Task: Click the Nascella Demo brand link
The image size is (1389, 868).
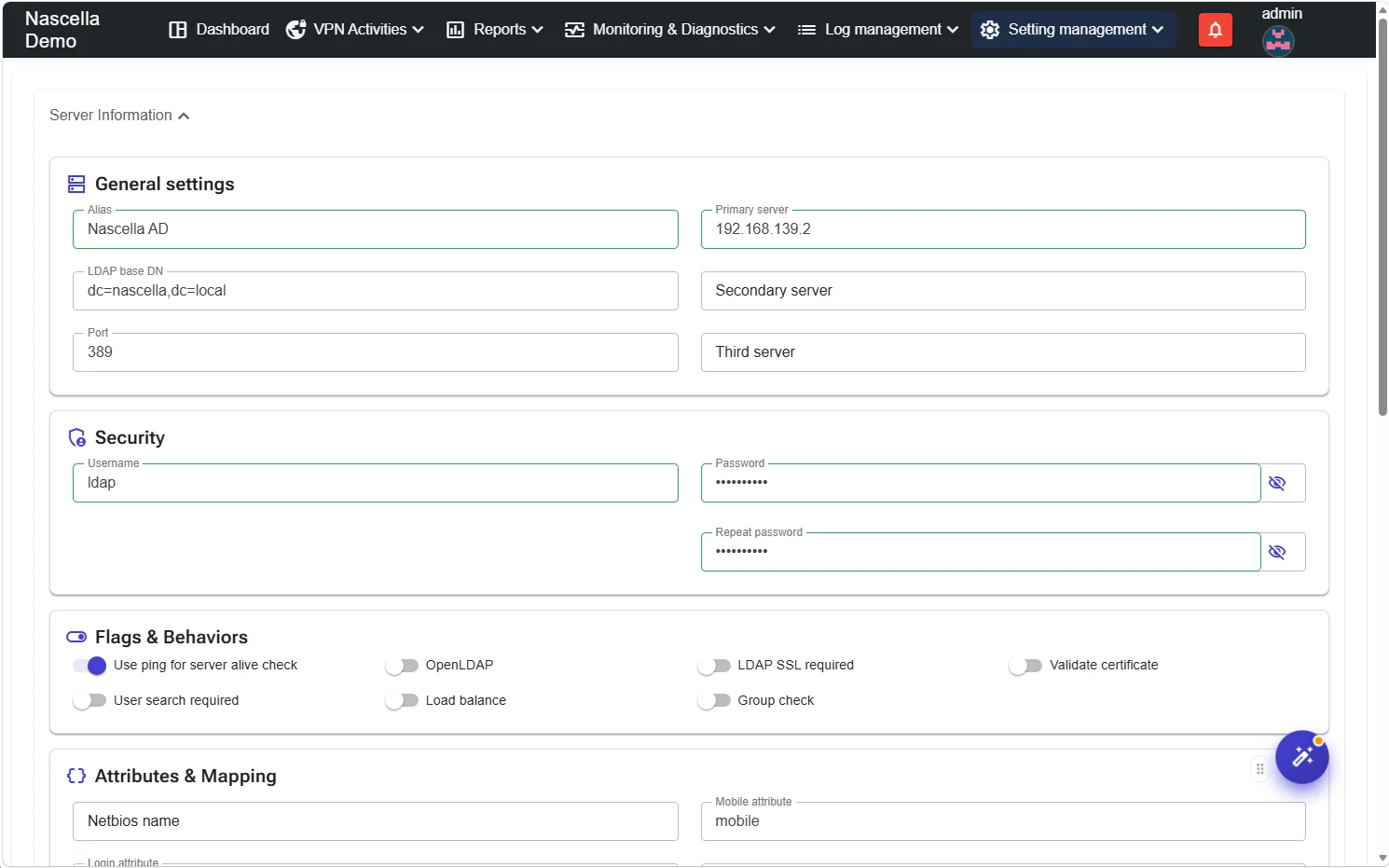Action: (62, 30)
